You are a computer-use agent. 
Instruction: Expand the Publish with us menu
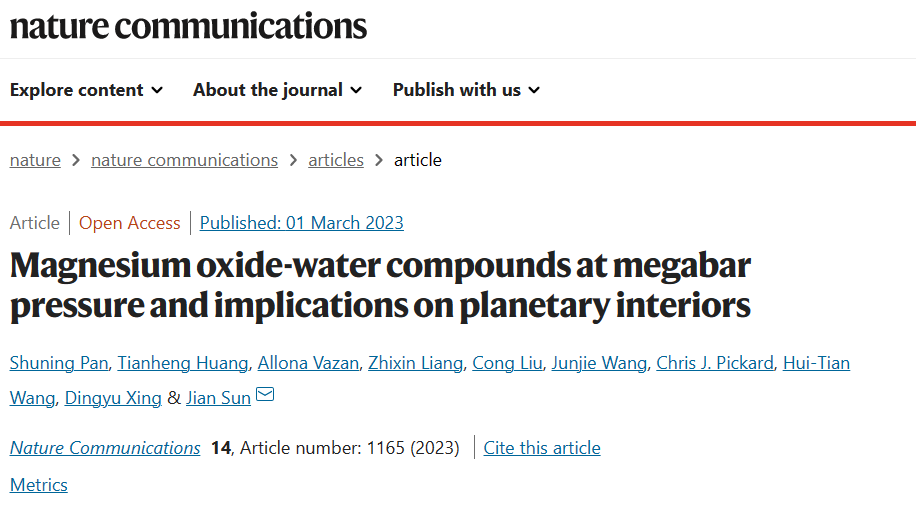point(466,90)
